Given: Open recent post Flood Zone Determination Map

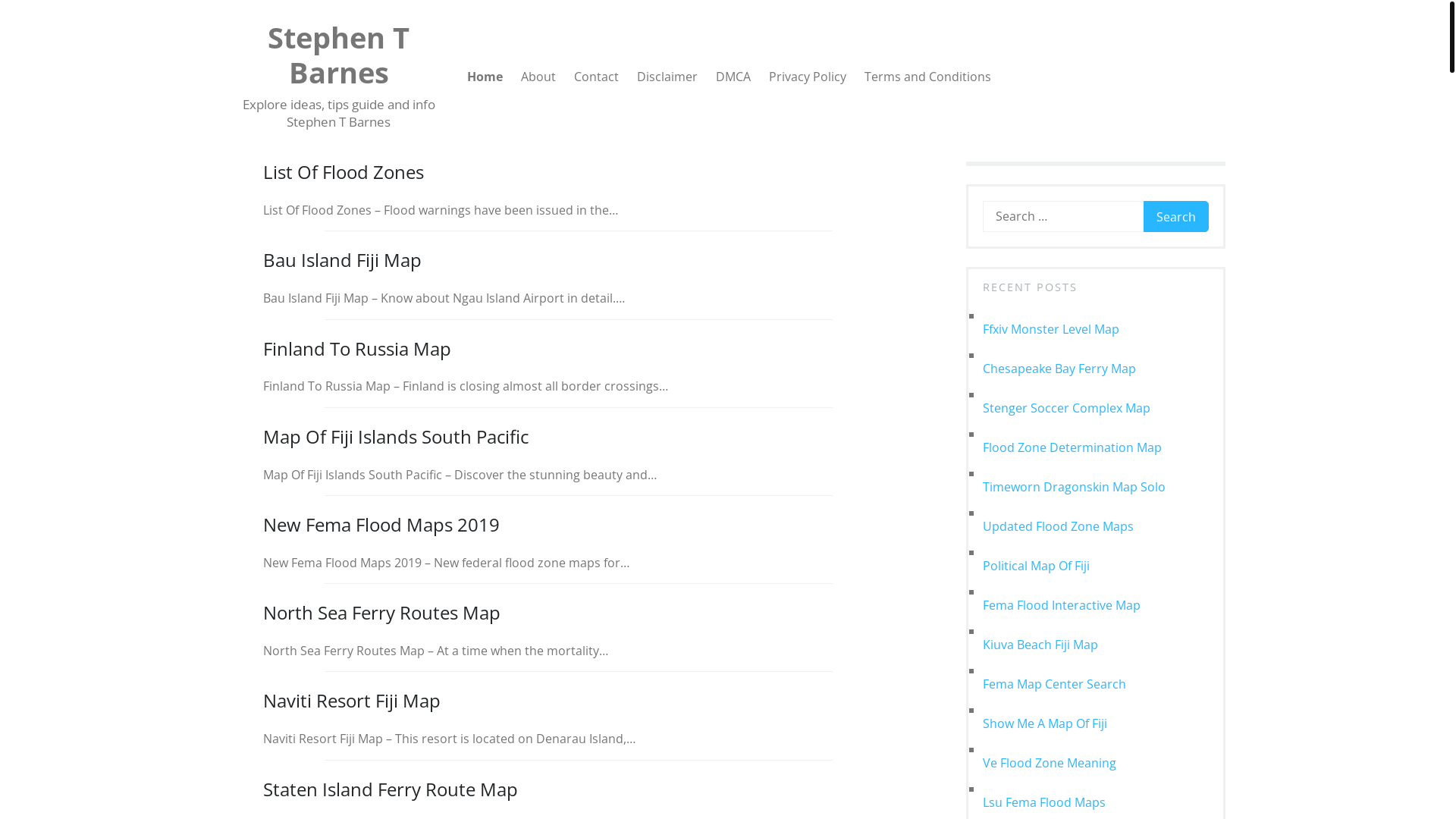Looking at the screenshot, I should point(1072,447).
